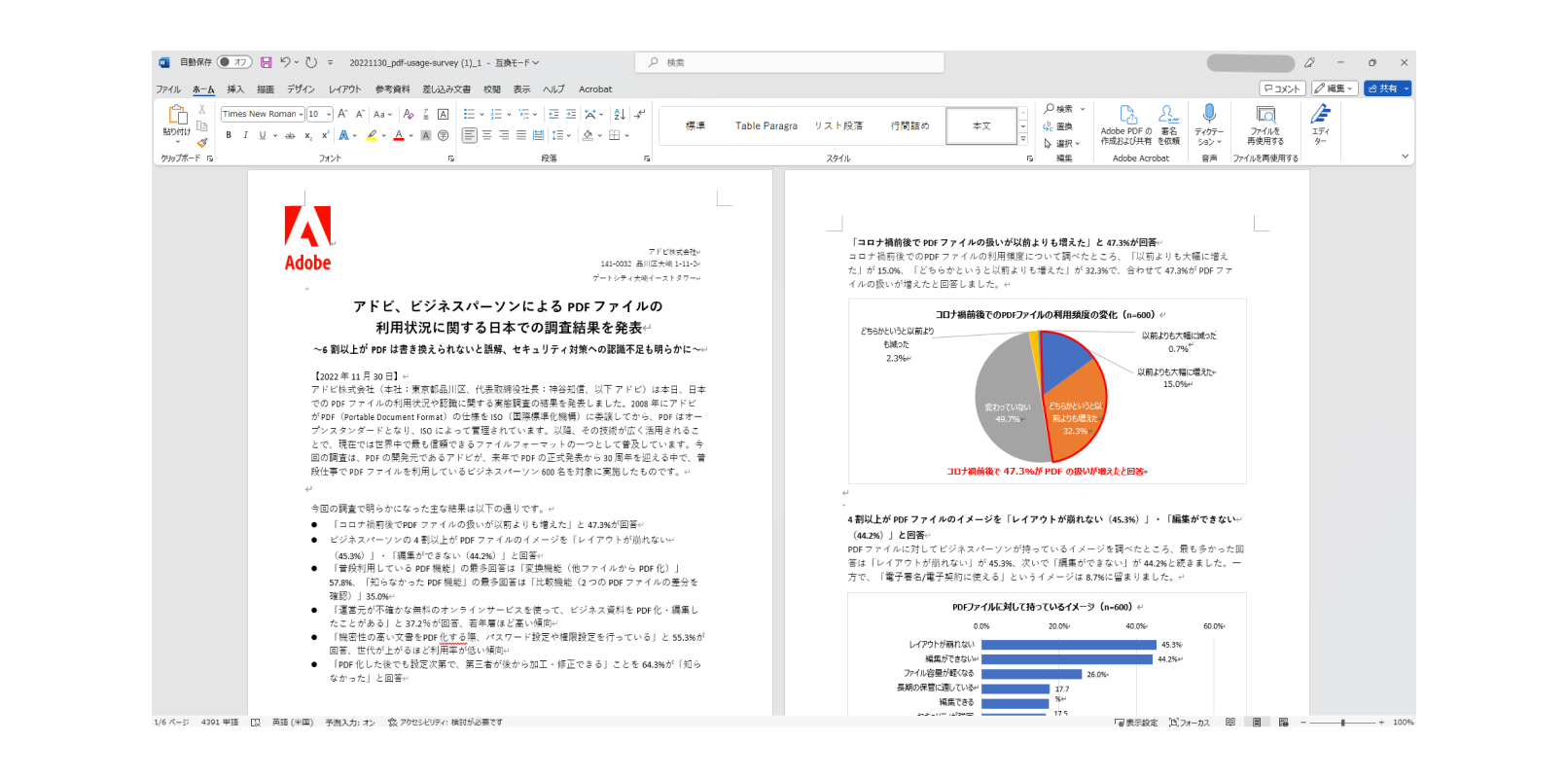Switch to the Insert tab
This screenshot has width=1568, height=778.
[x=235, y=89]
